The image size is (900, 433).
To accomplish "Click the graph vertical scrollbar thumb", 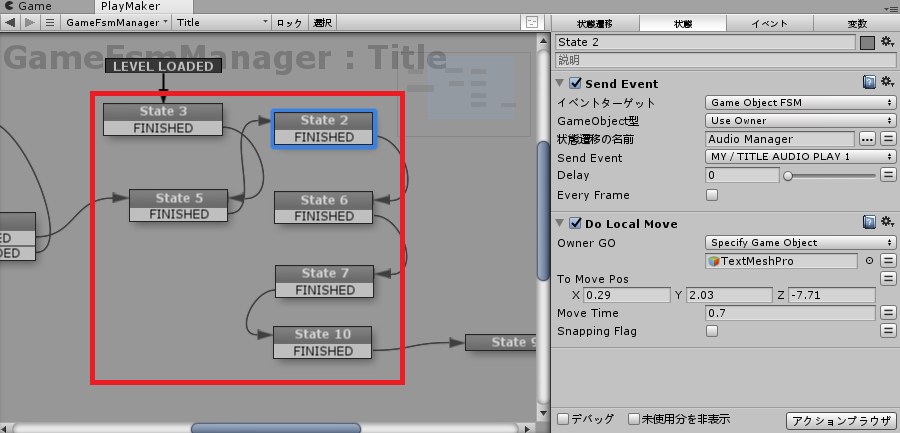I will (542, 210).
